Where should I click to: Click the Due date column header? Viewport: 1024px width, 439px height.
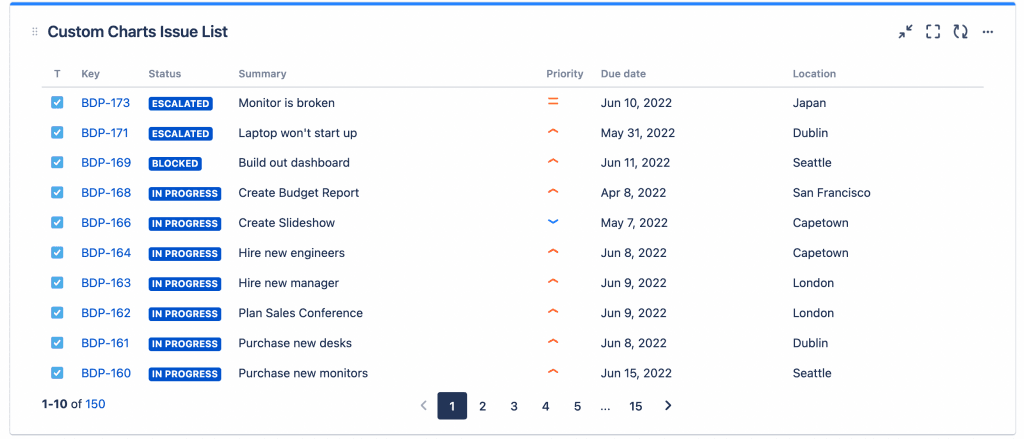pyautogui.click(x=623, y=74)
